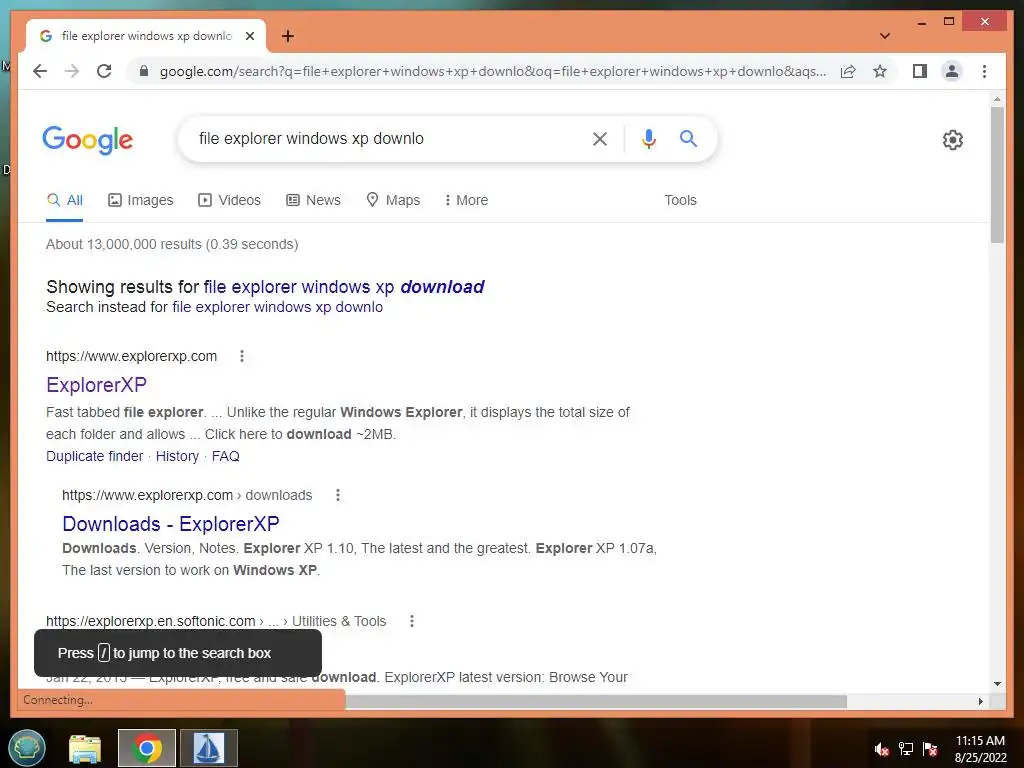Open Action Center flag tray icon
Viewport: 1024px width, 768px height.
pos(930,749)
